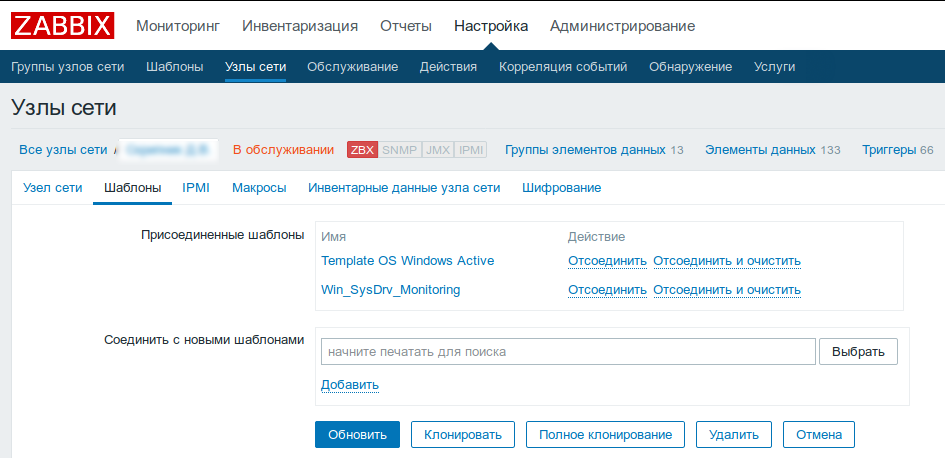Select Узлы сети in the submenu bar
The width and height of the screenshot is (945, 458).
coord(256,67)
